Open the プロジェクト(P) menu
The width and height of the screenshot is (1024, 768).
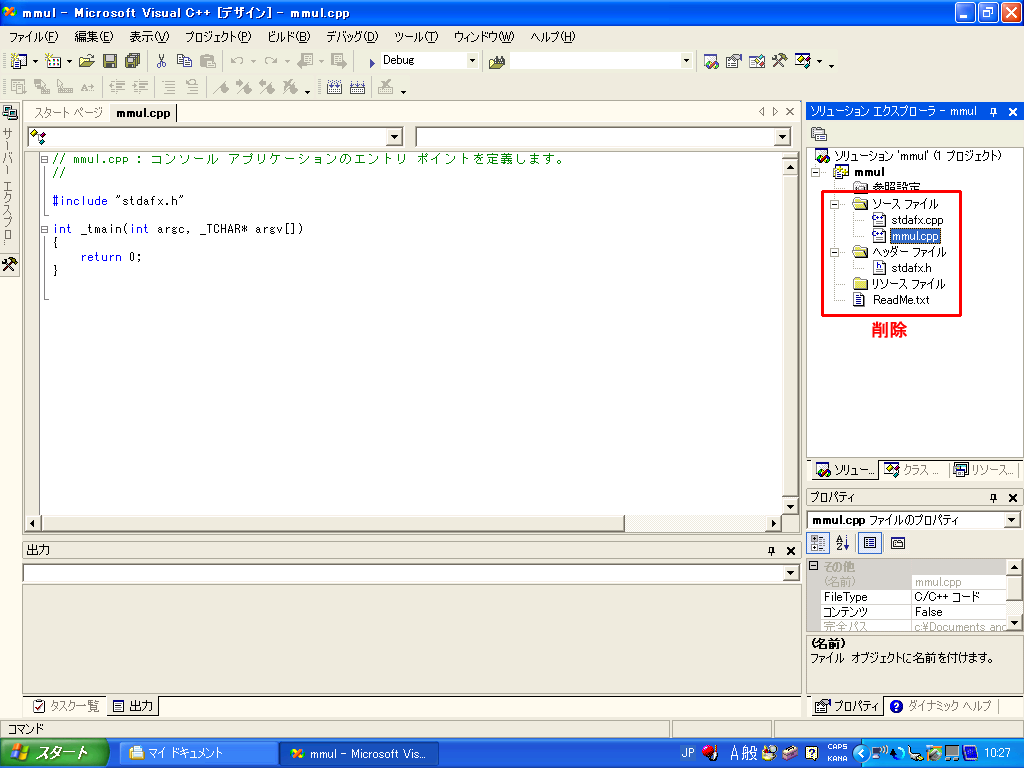[x=217, y=37]
